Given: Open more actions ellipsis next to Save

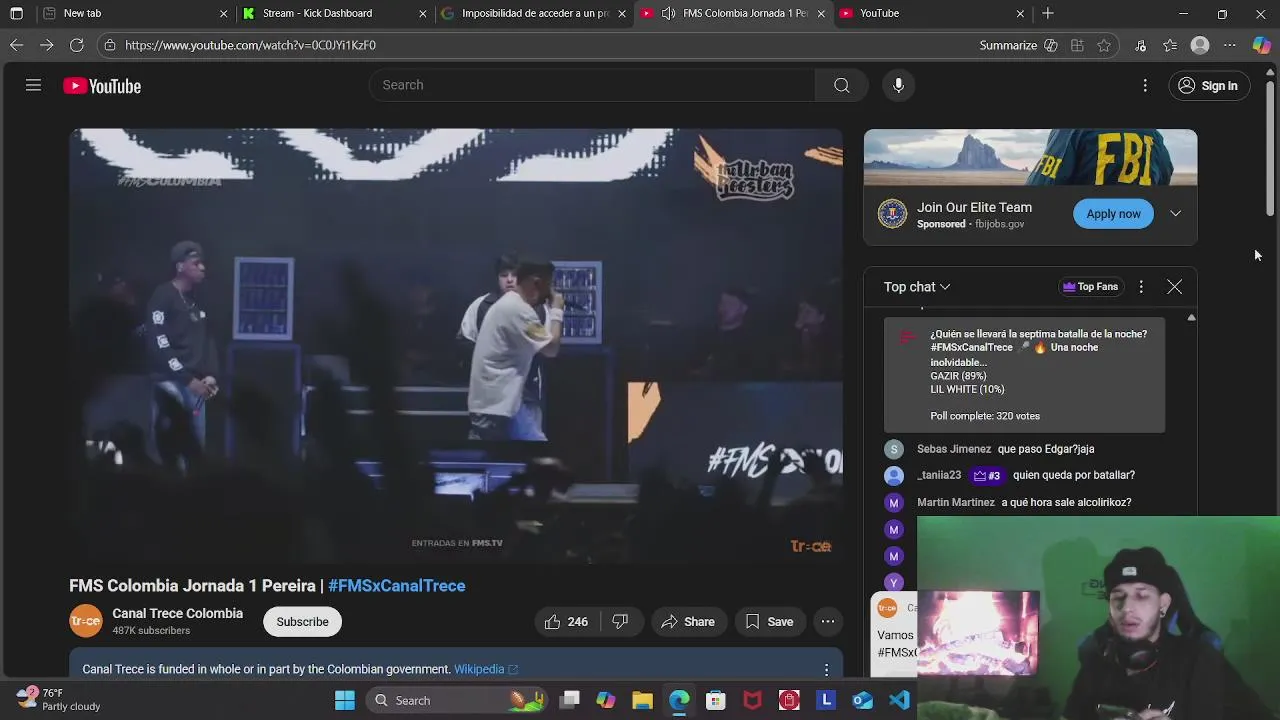Looking at the screenshot, I should [x=828, y=622].
